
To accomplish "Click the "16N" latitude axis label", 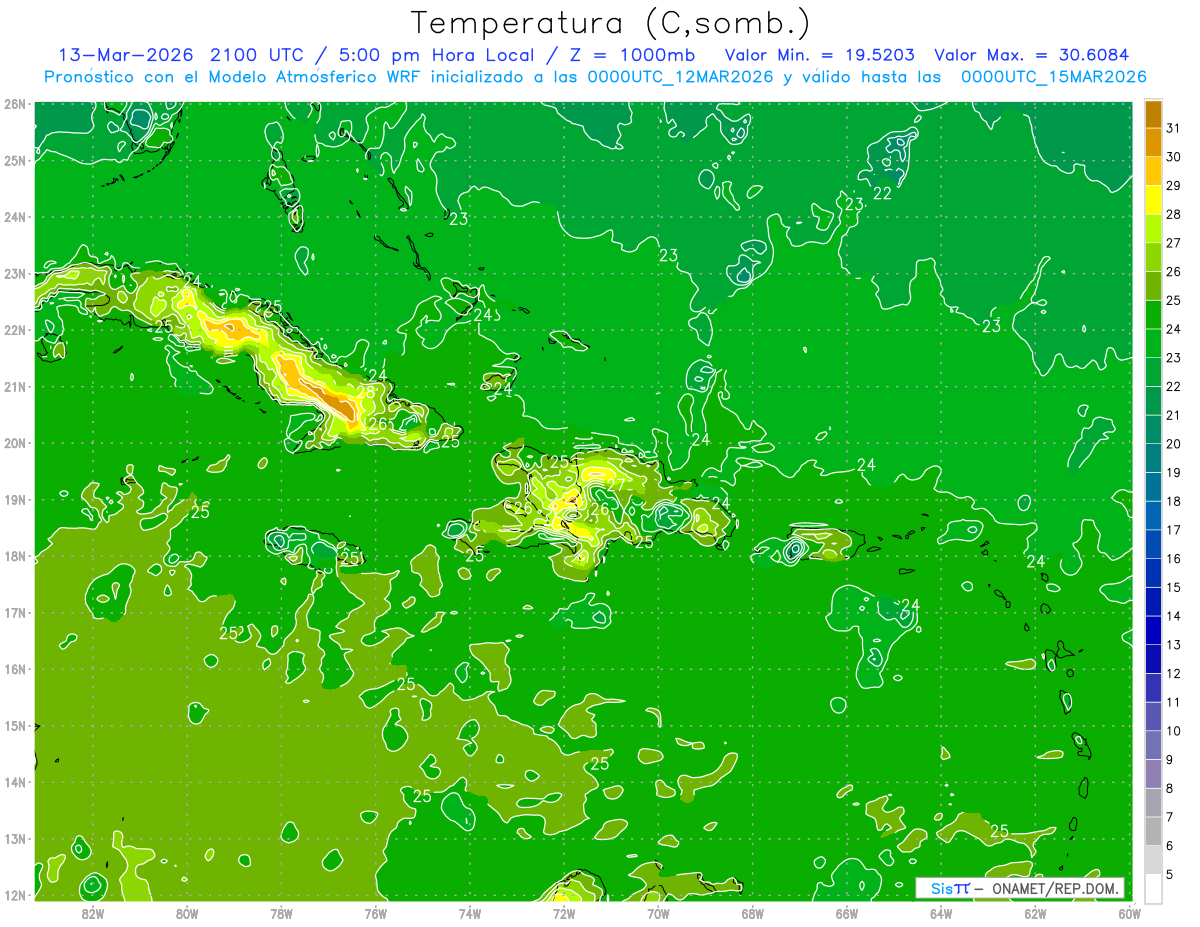I will click(15, 669).
